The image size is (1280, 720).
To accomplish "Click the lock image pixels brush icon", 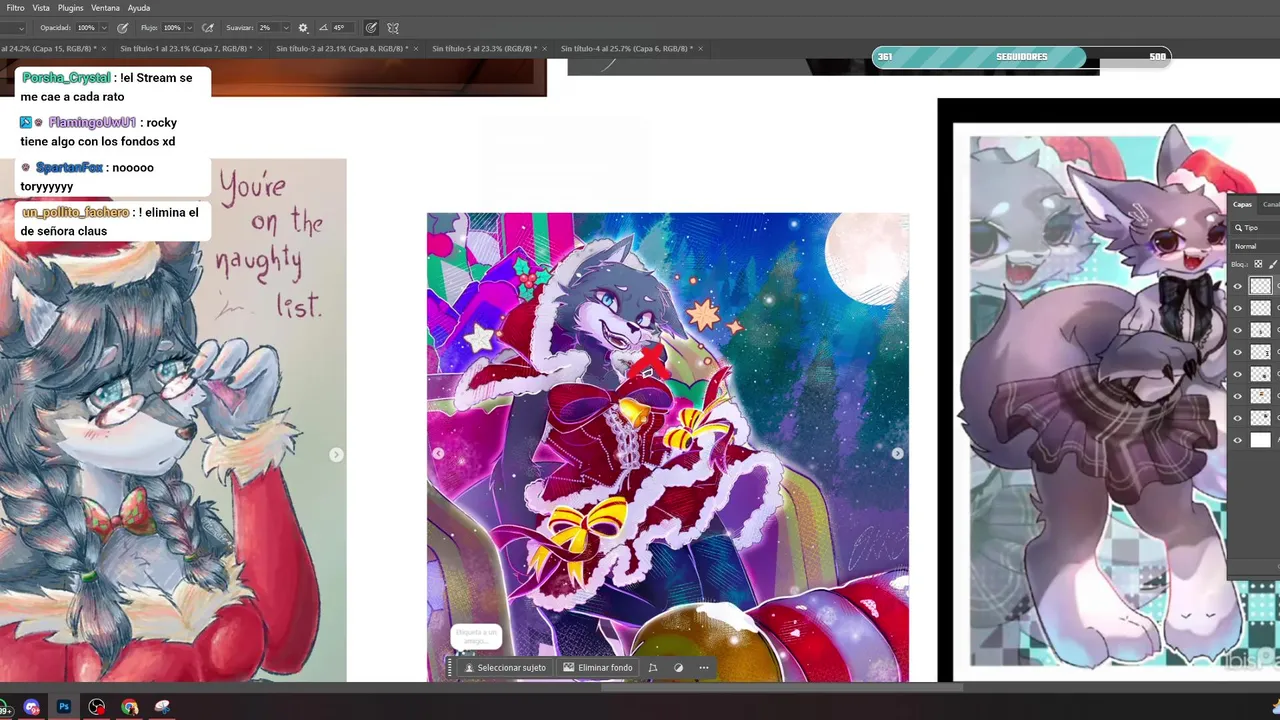I will point(1274,264).
